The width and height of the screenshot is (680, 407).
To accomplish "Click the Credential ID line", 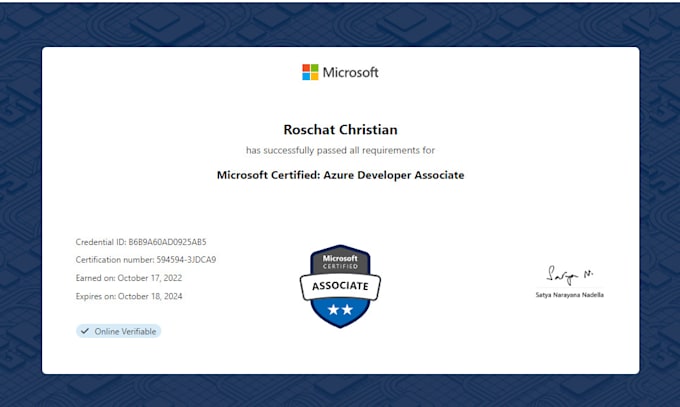I will pos(141,242).
